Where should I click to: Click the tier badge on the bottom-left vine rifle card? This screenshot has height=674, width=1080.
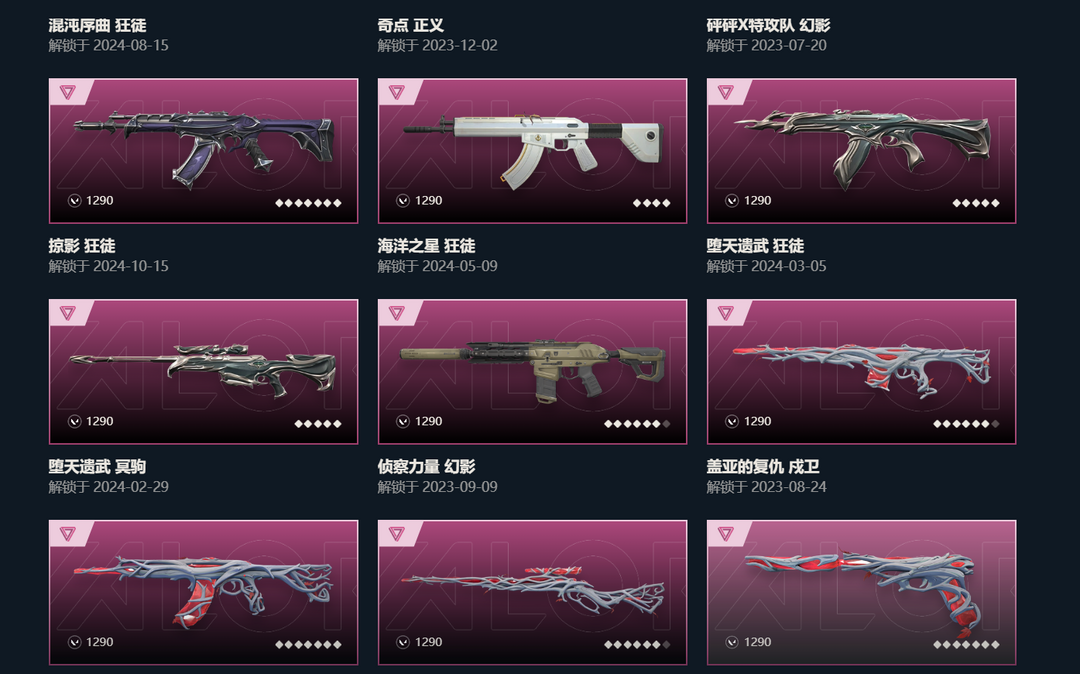pyautogui.click(x=68, y=534)
